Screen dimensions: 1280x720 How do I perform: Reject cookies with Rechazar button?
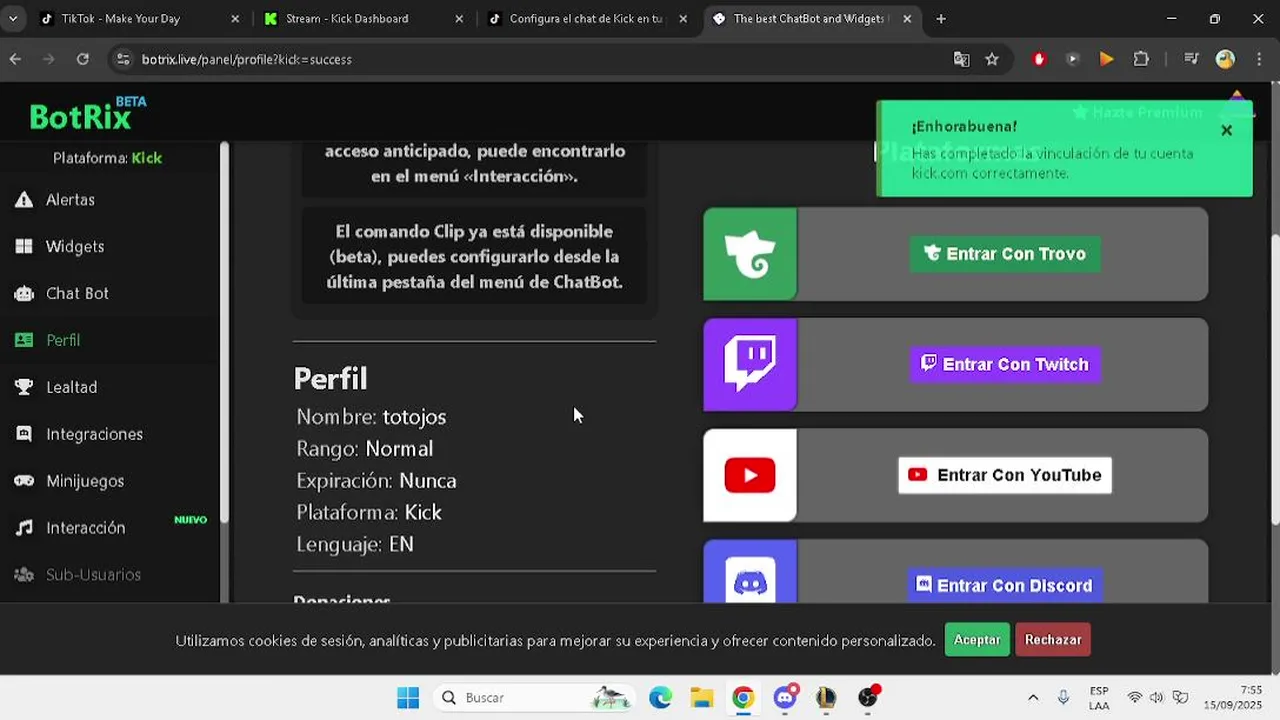pyautogui.click(x=1053, y=640)
